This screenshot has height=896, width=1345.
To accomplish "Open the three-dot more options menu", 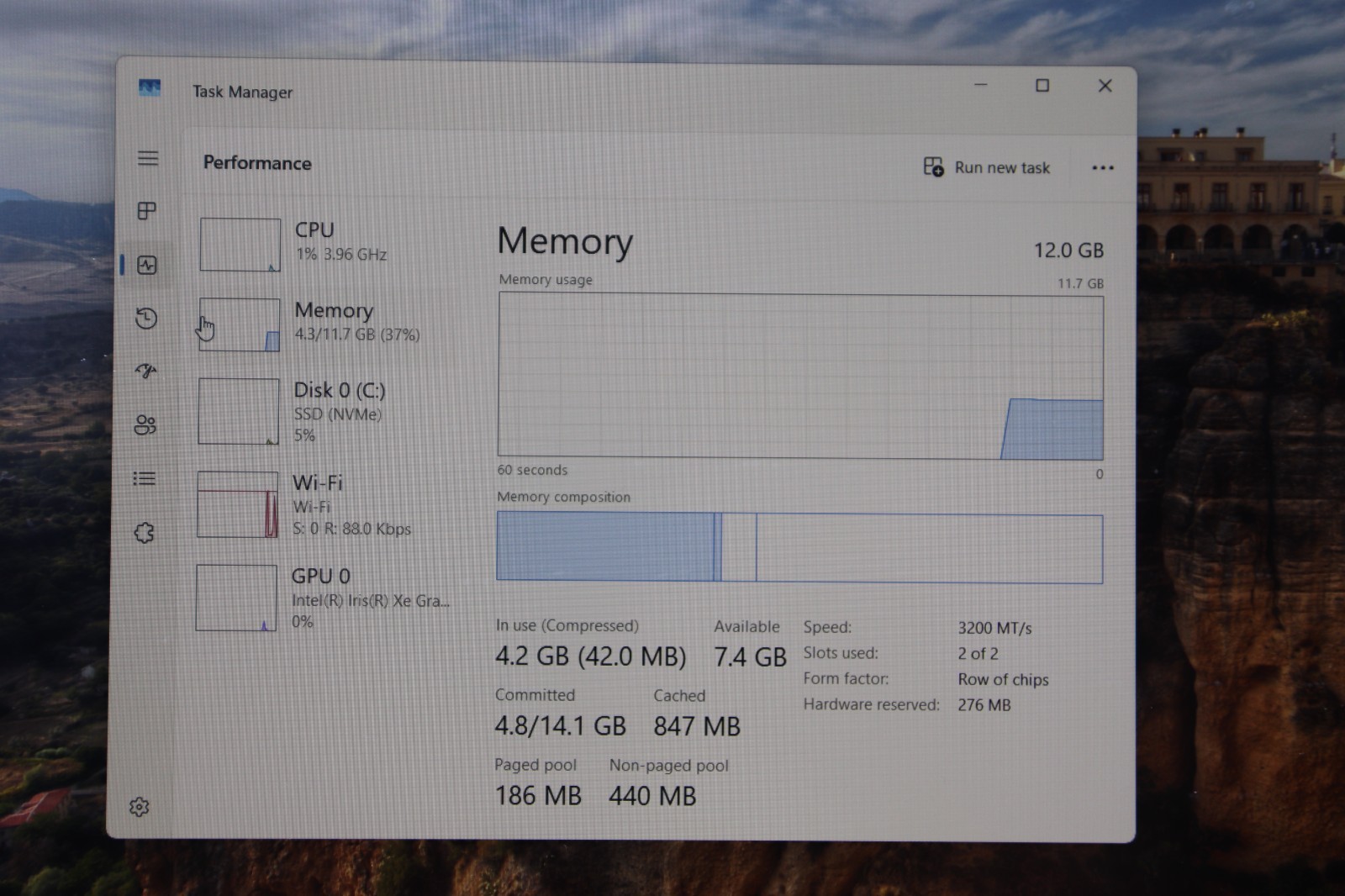I will [1103, 168].
